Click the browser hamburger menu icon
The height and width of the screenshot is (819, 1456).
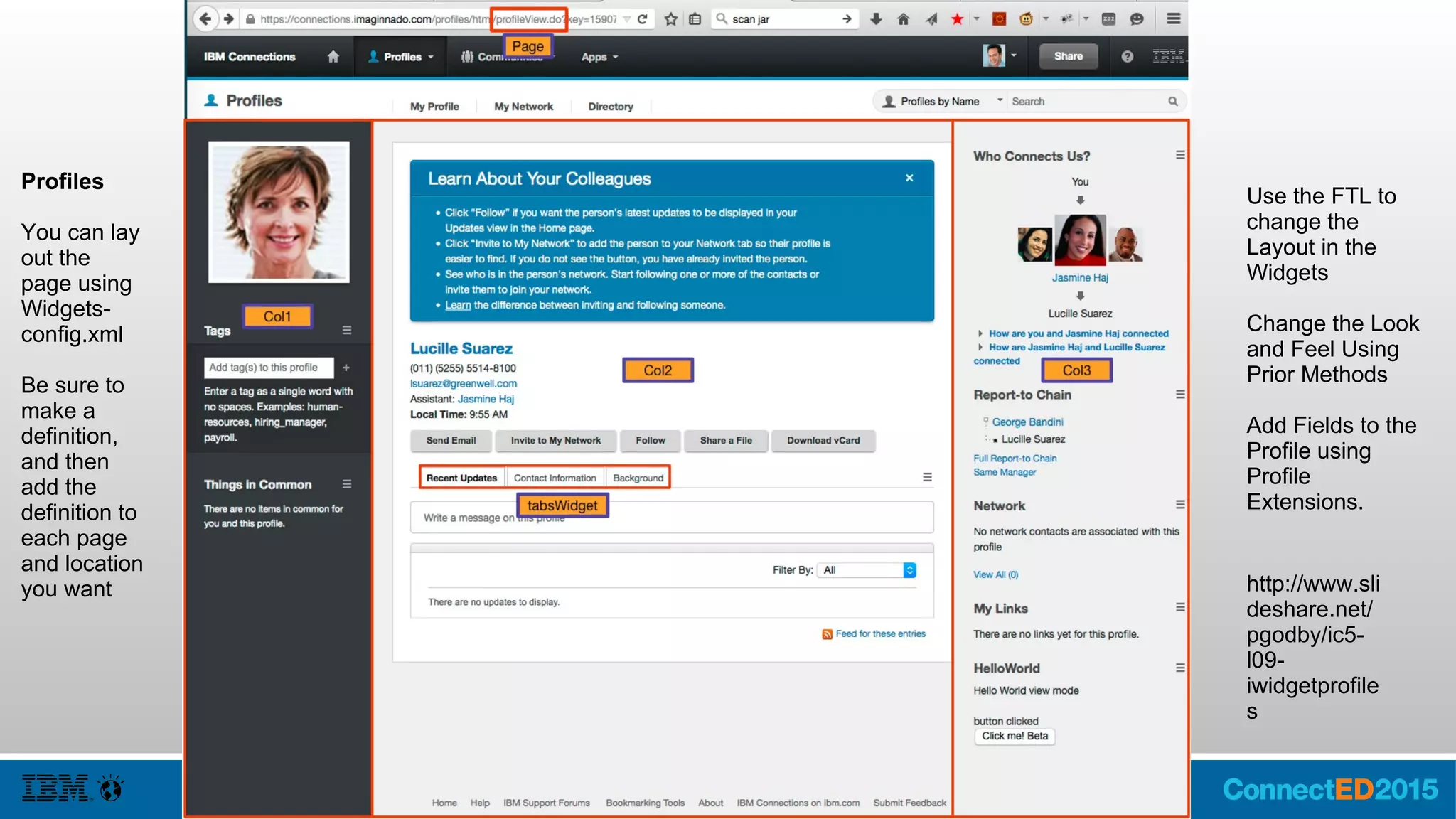pyautogui.click(x=1173, y=19)
